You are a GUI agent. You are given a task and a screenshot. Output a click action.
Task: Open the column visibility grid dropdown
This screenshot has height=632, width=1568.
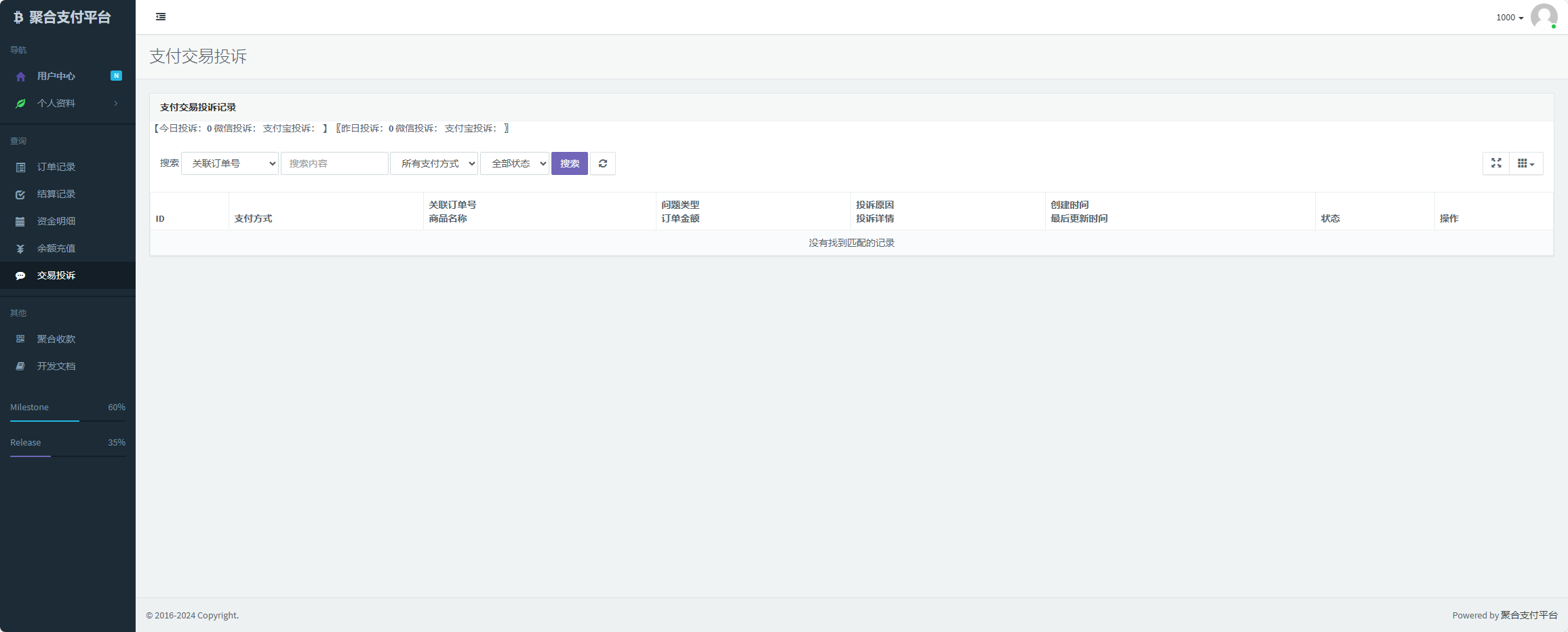click(x=1526, y=163)
